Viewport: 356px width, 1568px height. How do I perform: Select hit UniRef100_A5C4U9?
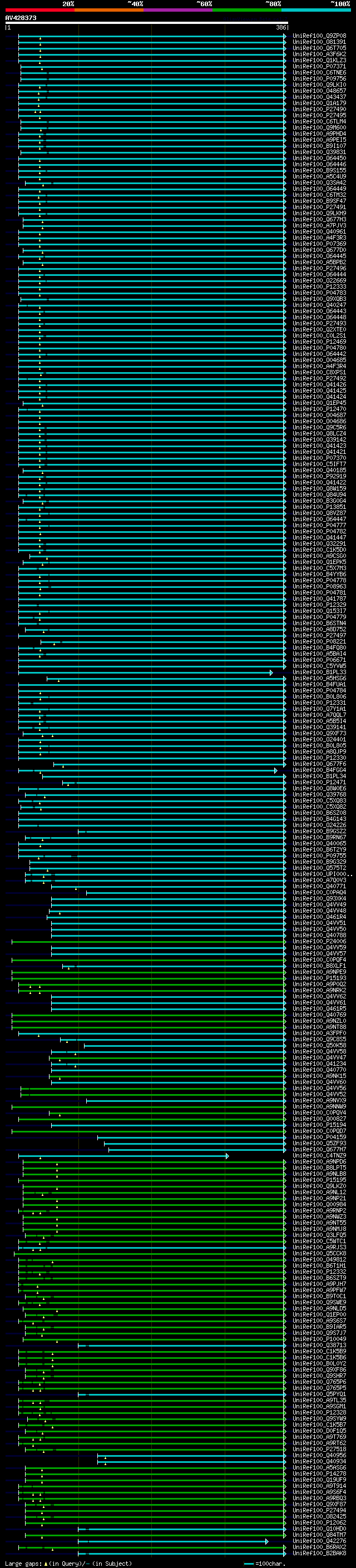319,176
